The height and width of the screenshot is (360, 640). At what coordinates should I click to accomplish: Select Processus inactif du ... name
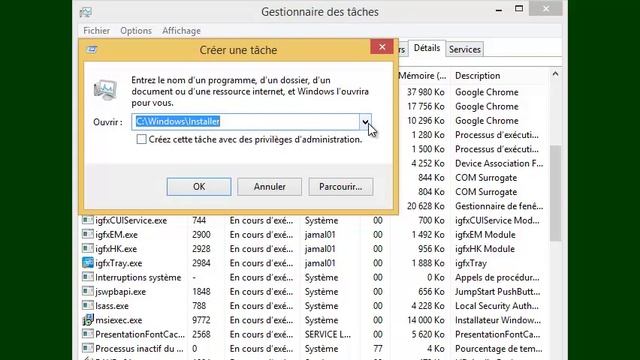pos(139,349)
